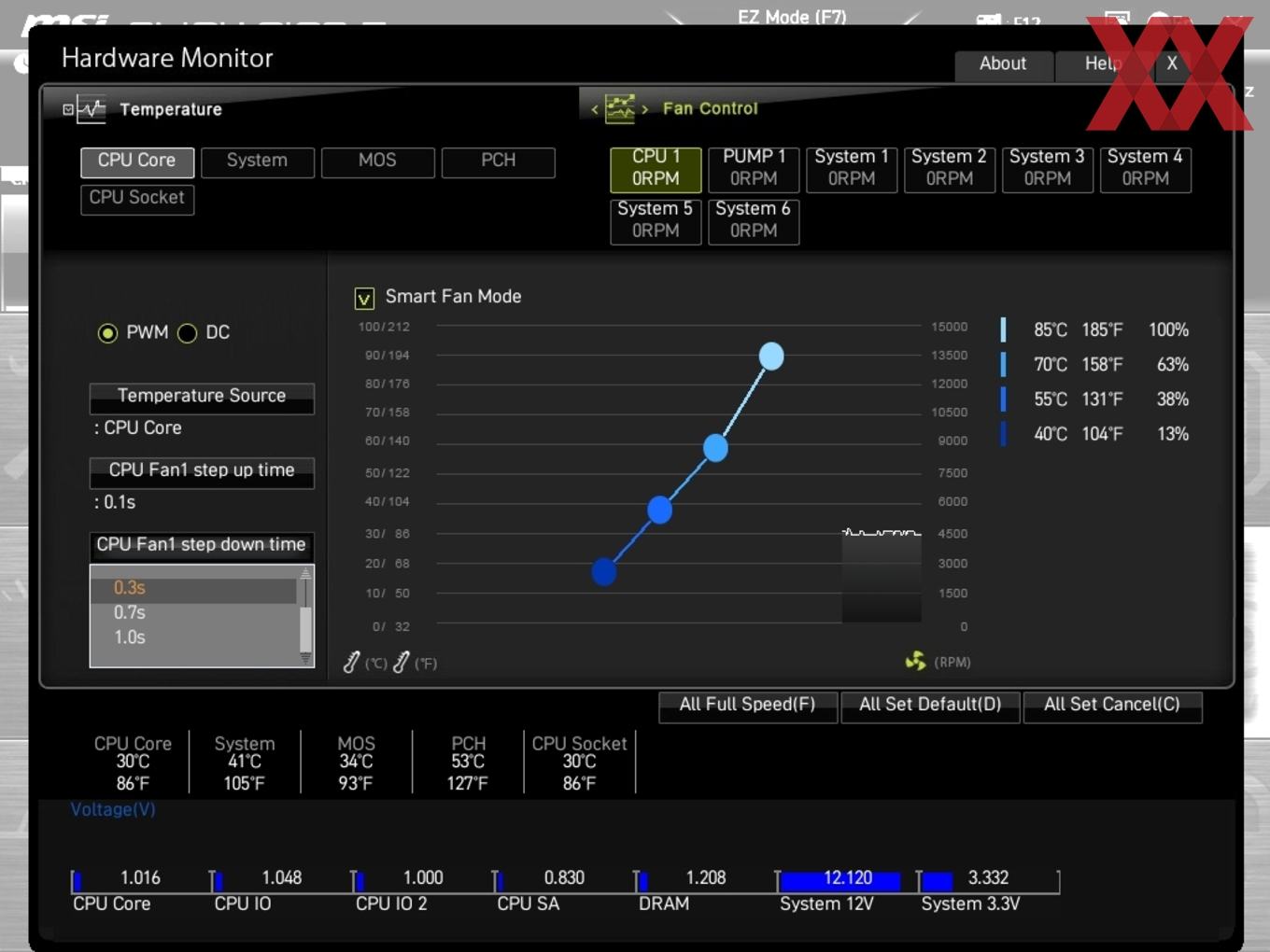Select the System 6 fan tab
Viewport: 1270px width, 952px height.
[x=754, y=221]
